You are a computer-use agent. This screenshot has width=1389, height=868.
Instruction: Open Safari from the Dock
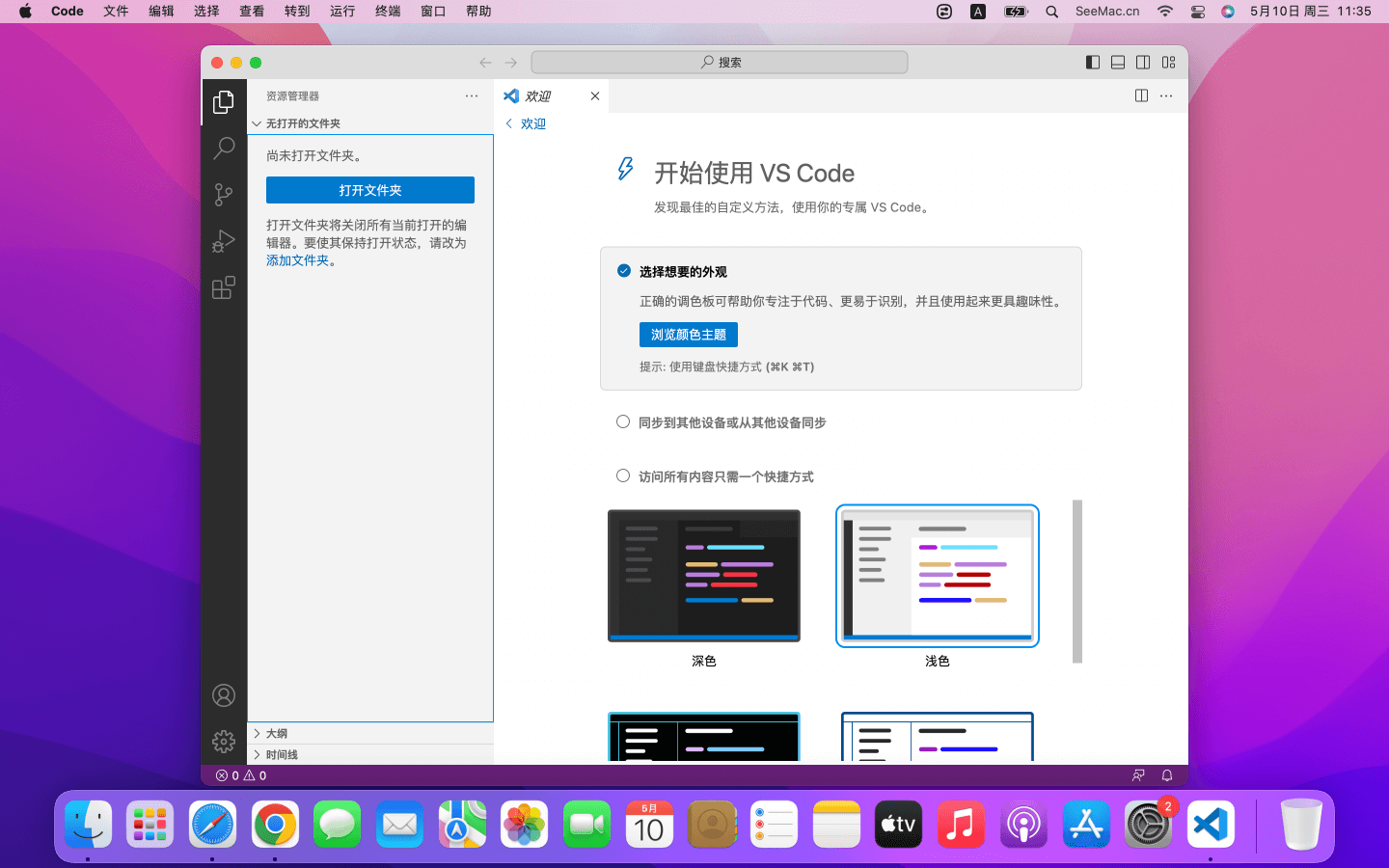[212, 825]
